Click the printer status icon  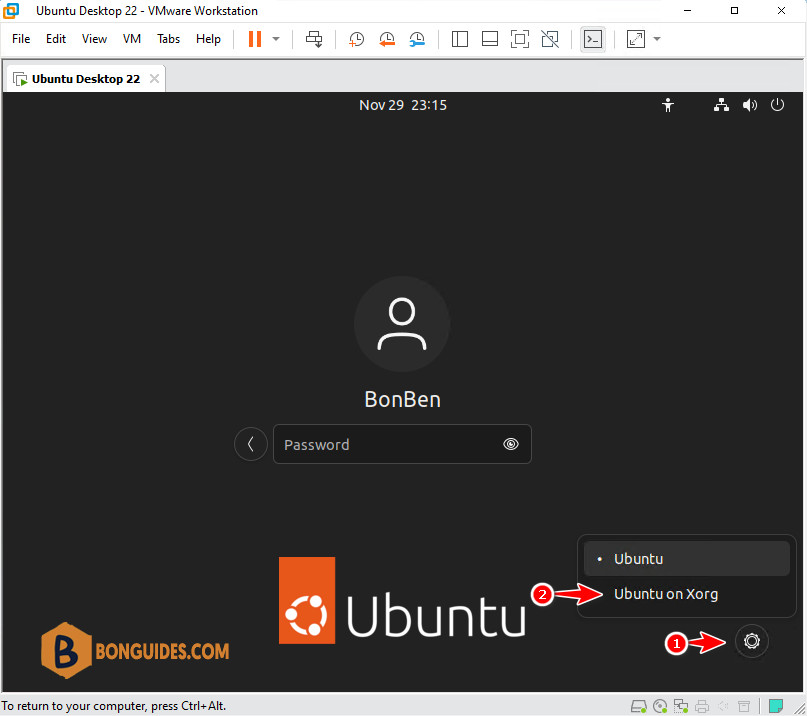click(x=702, y=706)
